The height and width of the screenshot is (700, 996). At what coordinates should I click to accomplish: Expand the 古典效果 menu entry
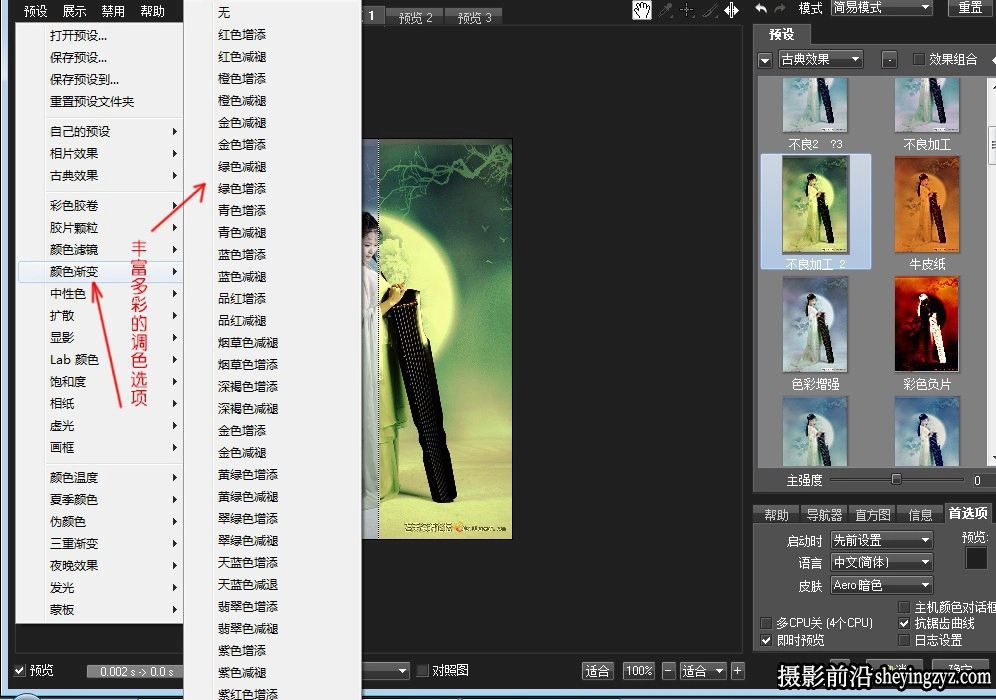click(x=100, y=176)
